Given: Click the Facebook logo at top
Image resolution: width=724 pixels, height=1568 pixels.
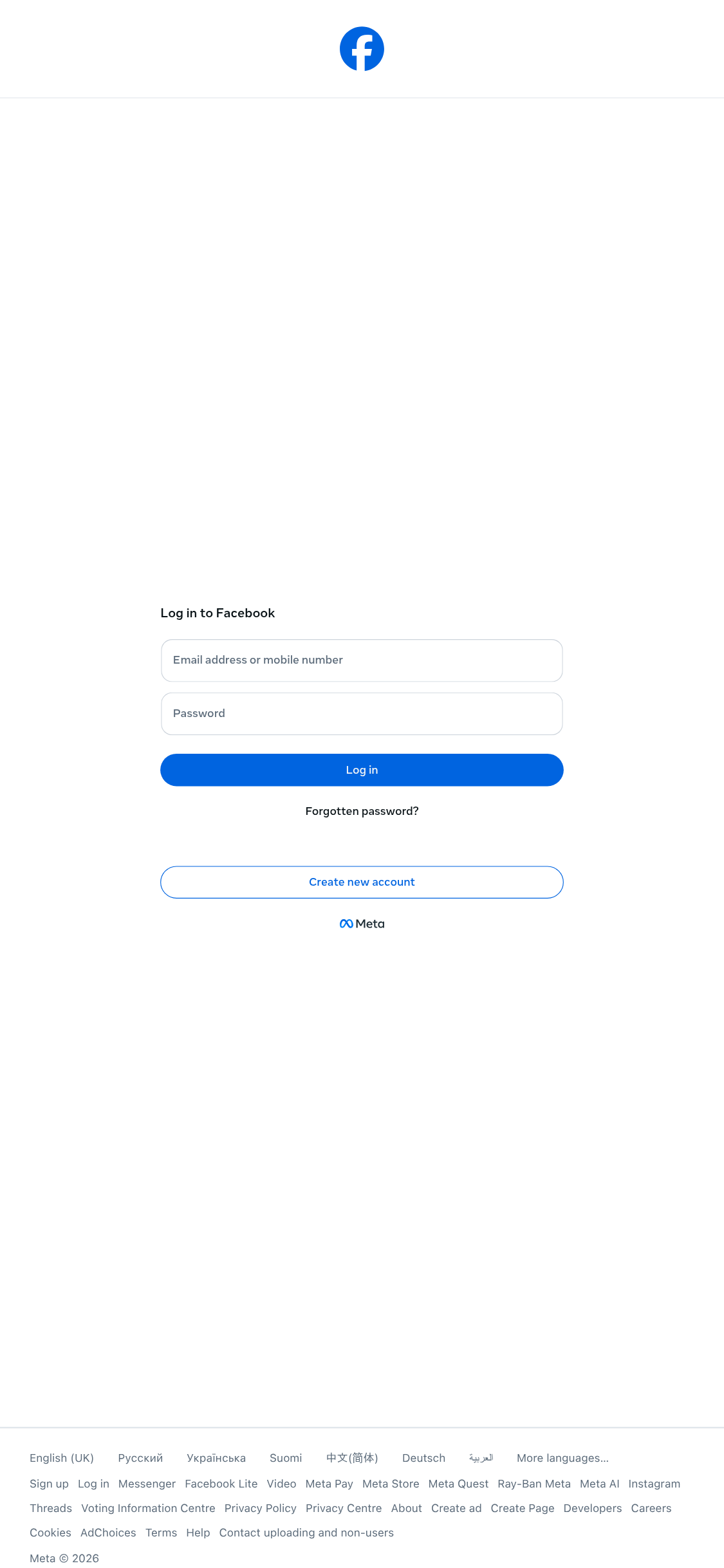Looking at the screenshot, I should point(362,49).
